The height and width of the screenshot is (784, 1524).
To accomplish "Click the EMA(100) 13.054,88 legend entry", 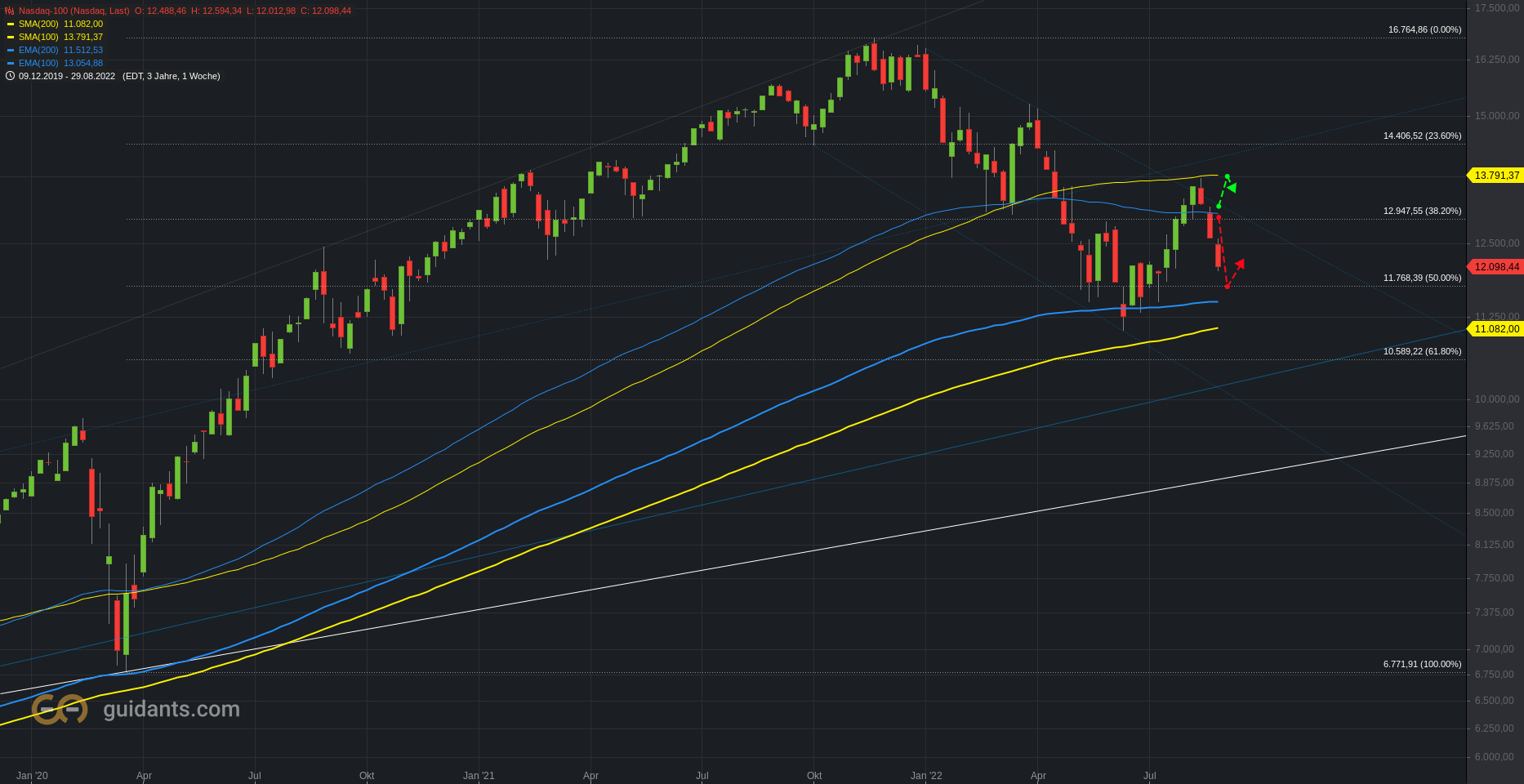I will click(x=60, y=63).
